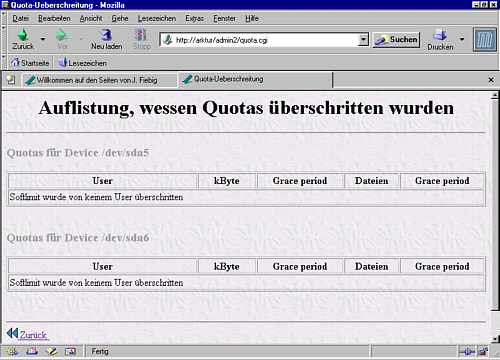Toggle the online/offline plug icon

(466, 352)
